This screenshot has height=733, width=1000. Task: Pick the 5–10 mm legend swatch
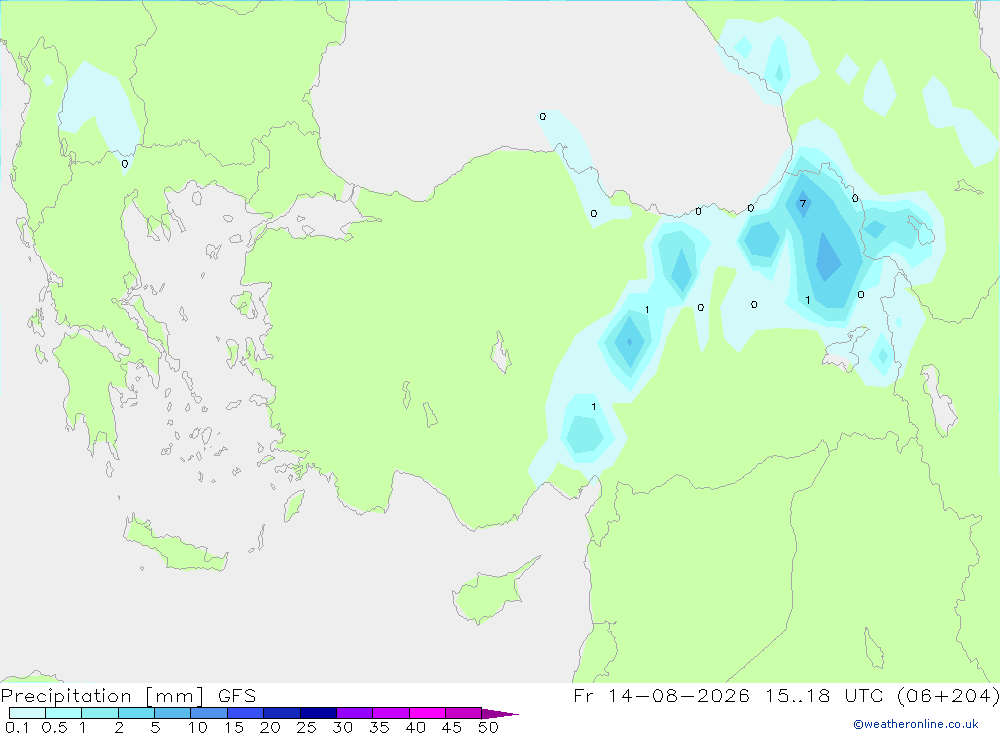click(173, 713)
